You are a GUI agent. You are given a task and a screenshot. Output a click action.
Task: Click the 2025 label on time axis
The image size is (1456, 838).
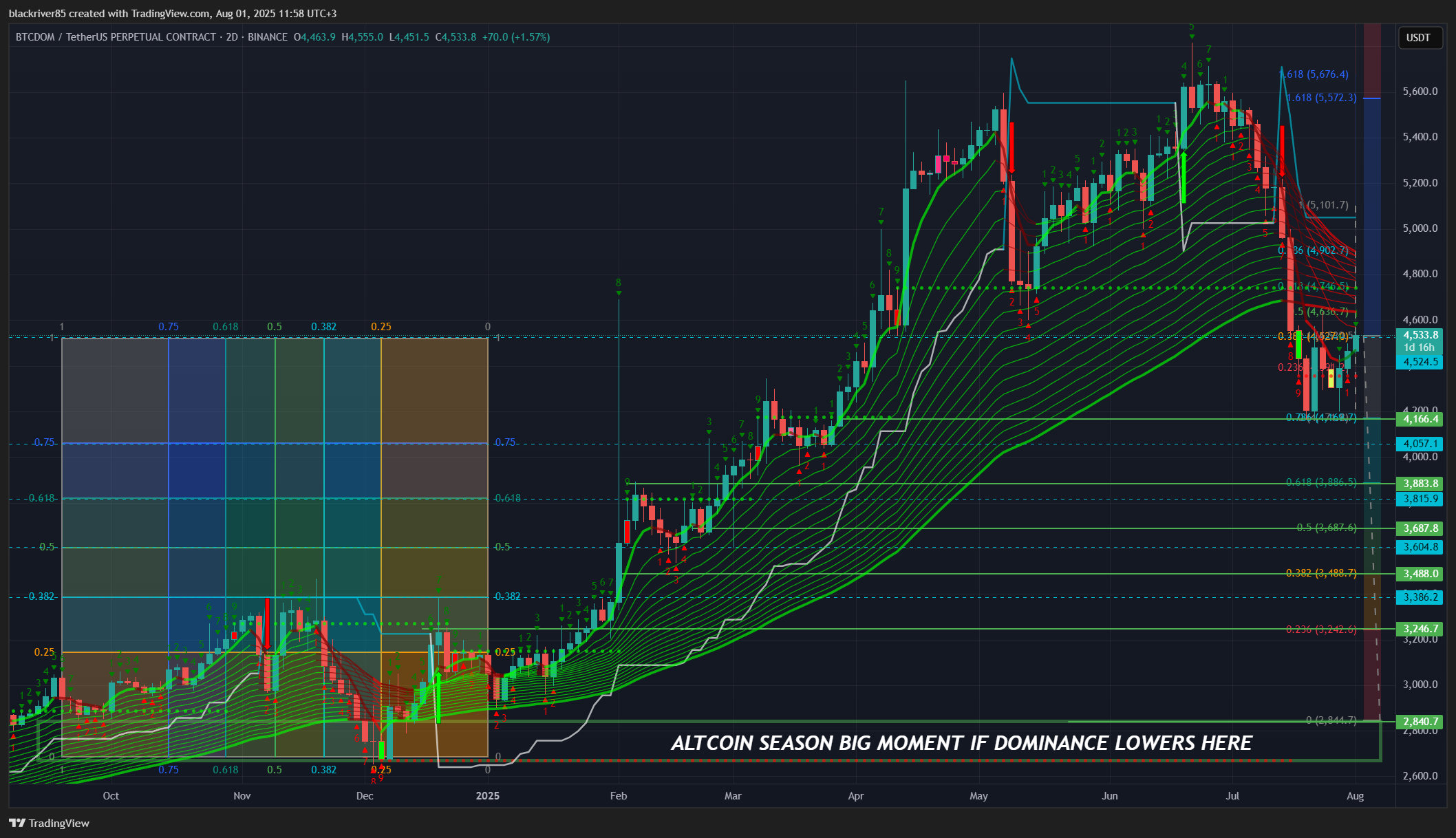[x=488, y=796]
